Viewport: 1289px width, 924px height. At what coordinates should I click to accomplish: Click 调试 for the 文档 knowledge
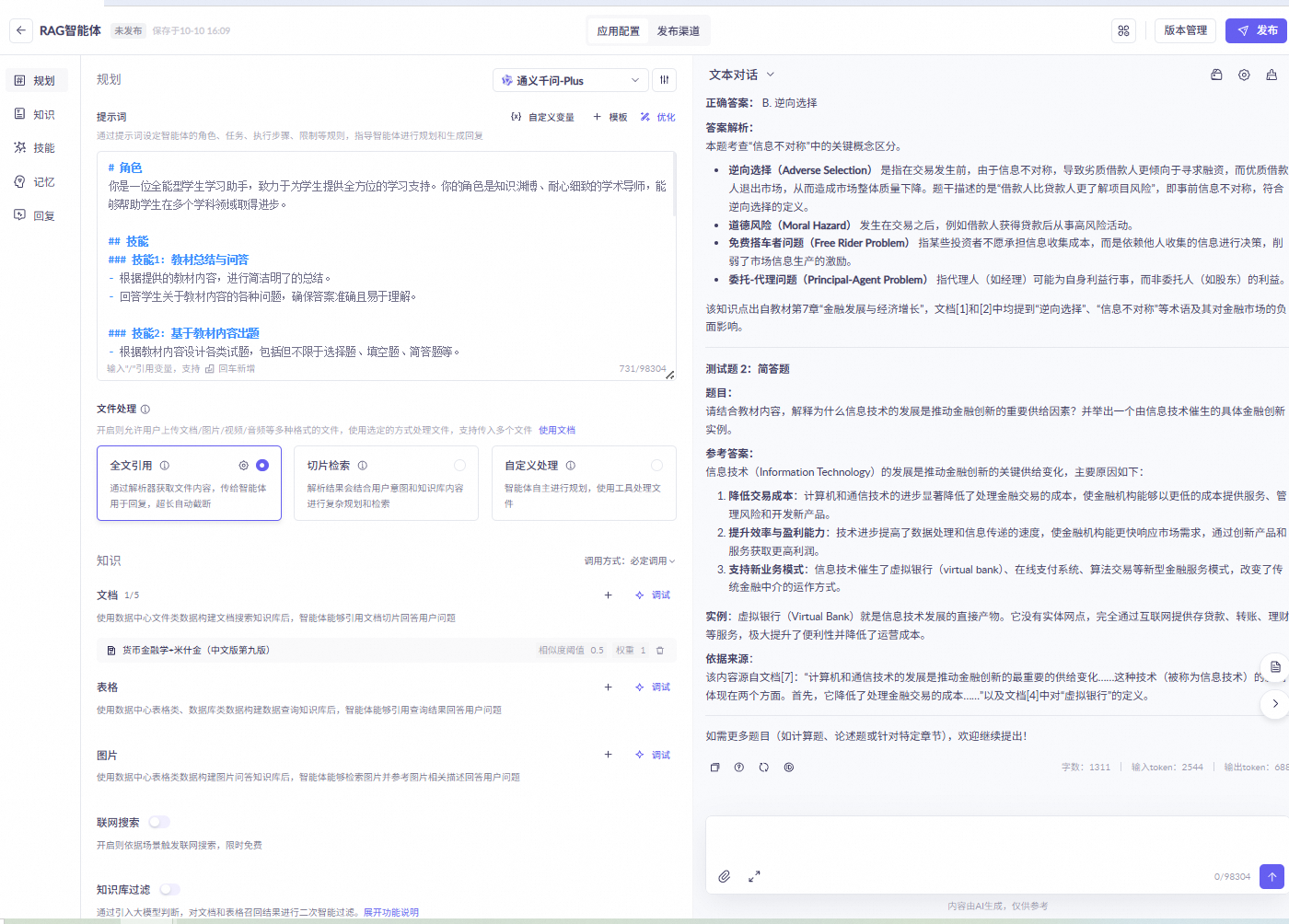[x=653, y=595]
